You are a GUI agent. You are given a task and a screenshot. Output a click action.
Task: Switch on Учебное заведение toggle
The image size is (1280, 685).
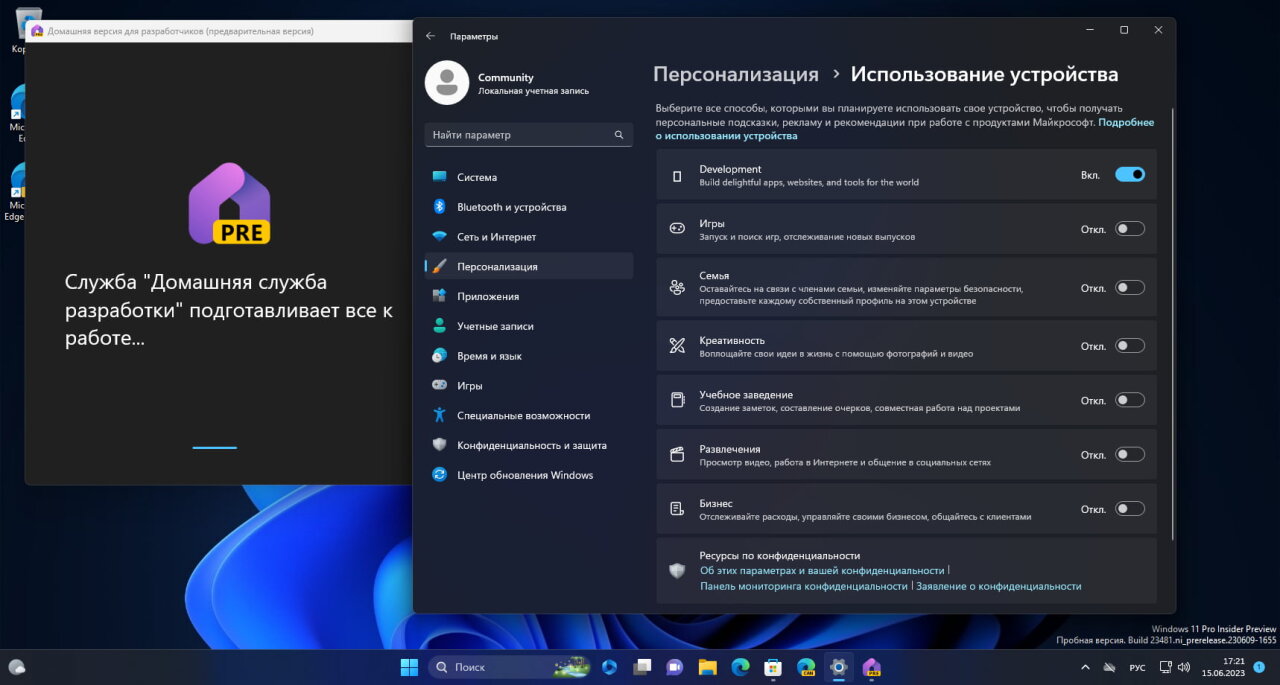click(1130, 401)
